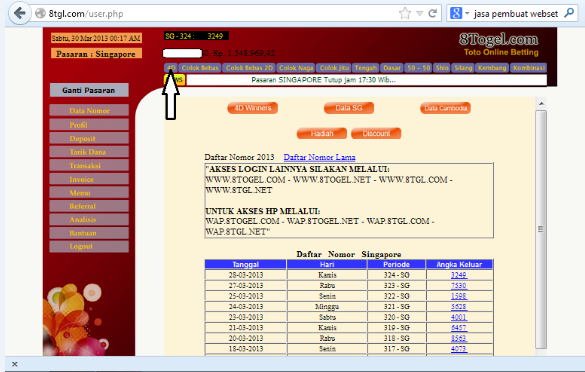Open the 4D betting tab

point(171,68)
